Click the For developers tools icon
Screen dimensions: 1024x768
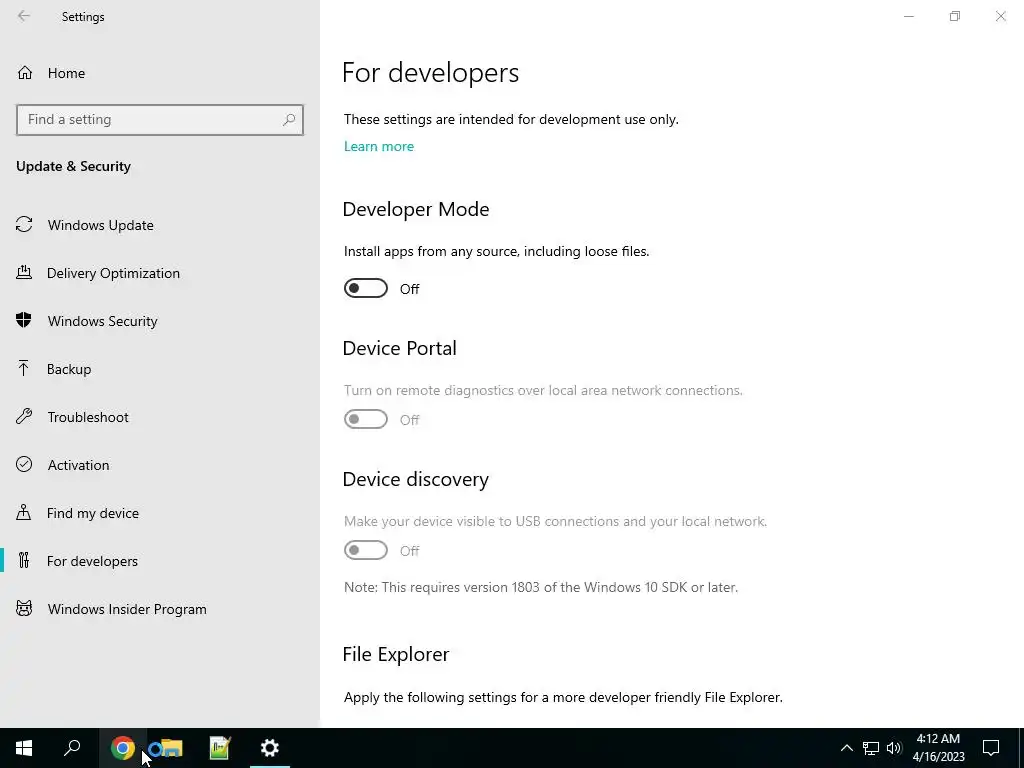pos(24,560)
